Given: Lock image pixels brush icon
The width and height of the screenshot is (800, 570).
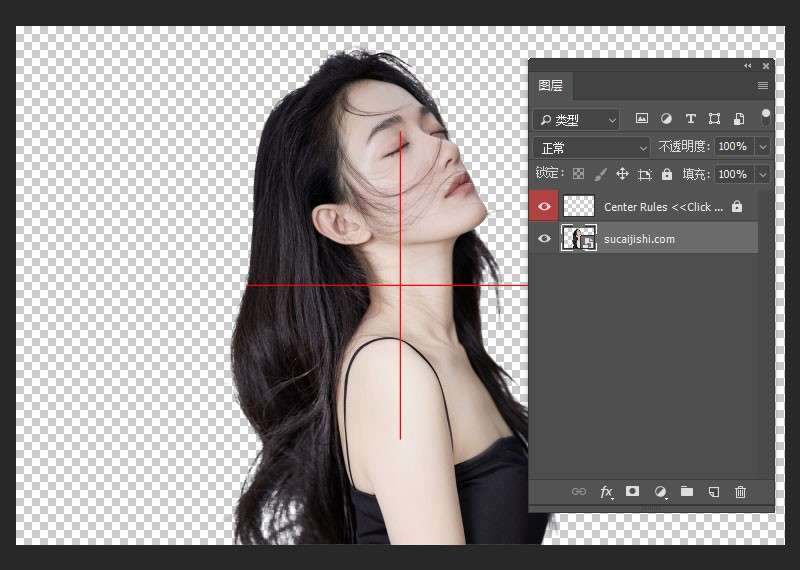Looking at the screenshot, I should (x=601, y=174).
